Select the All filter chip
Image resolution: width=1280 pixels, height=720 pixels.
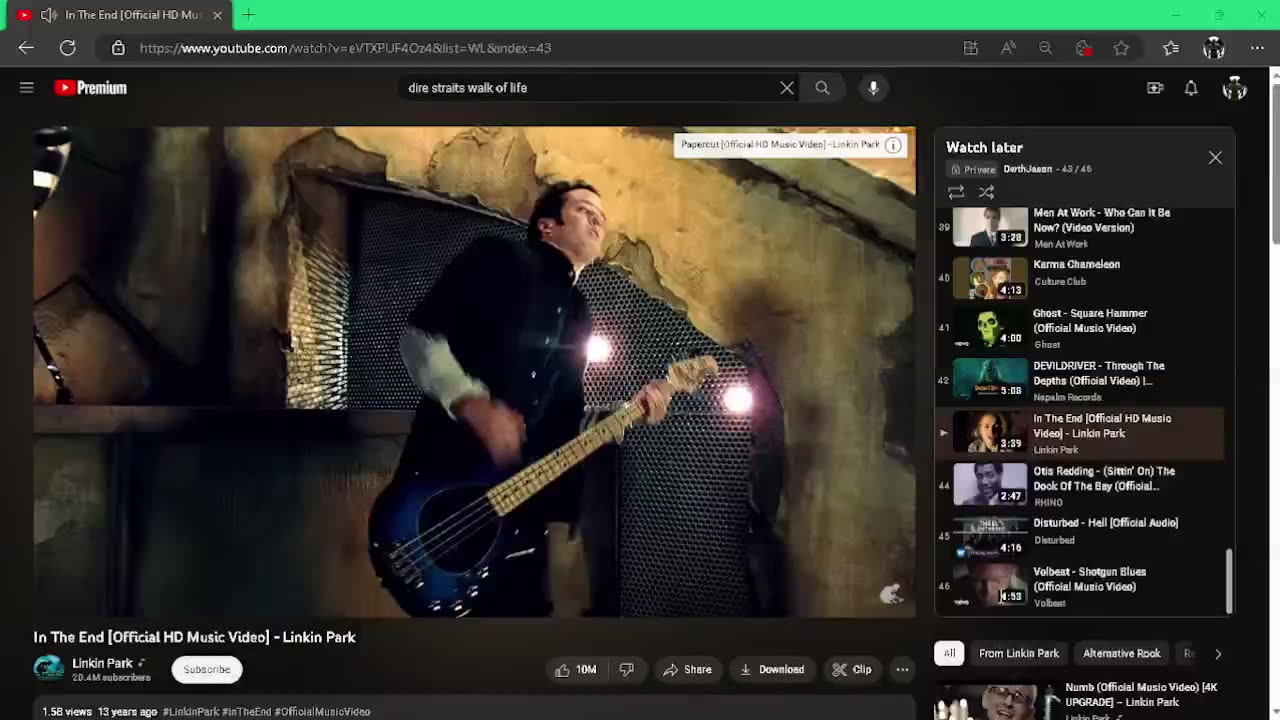[949, 653]
